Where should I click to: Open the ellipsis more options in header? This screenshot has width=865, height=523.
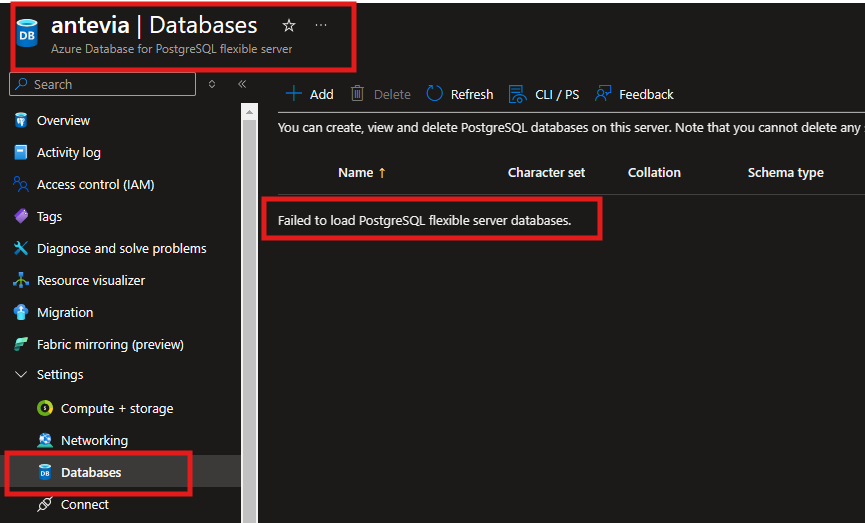(x=321, y=25)
